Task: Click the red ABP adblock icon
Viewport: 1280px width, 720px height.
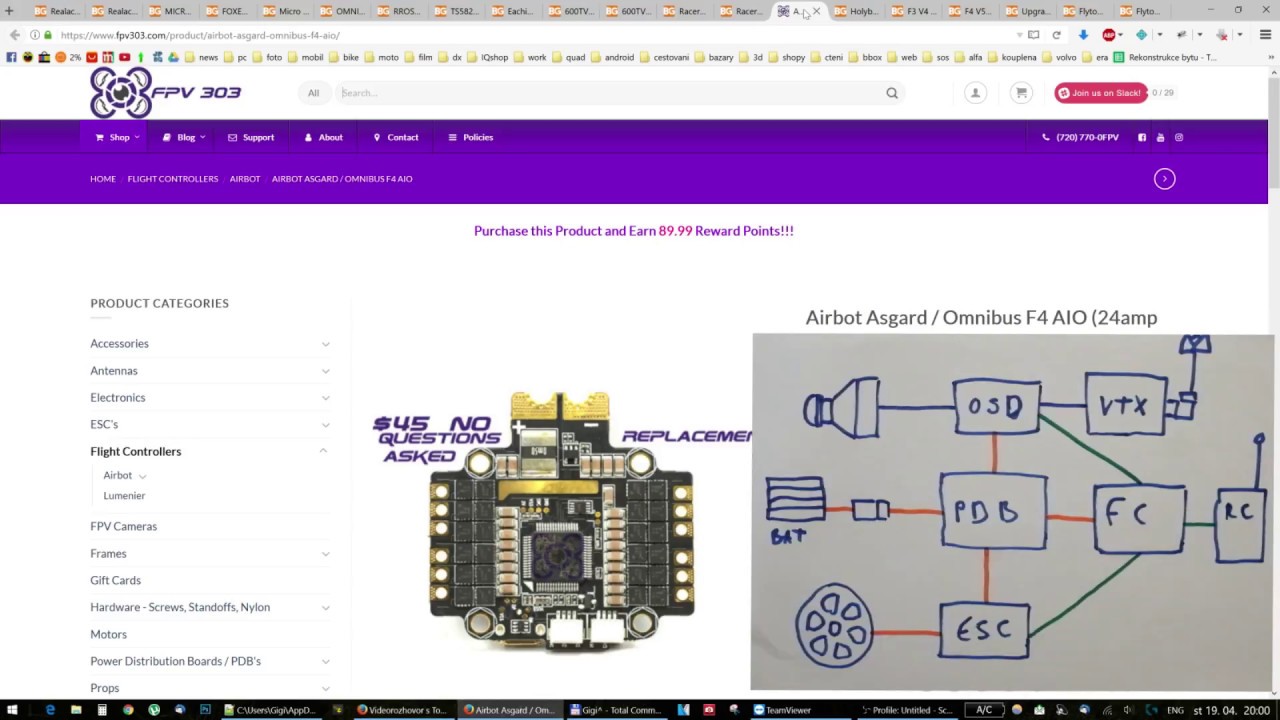Action: 1109,35
